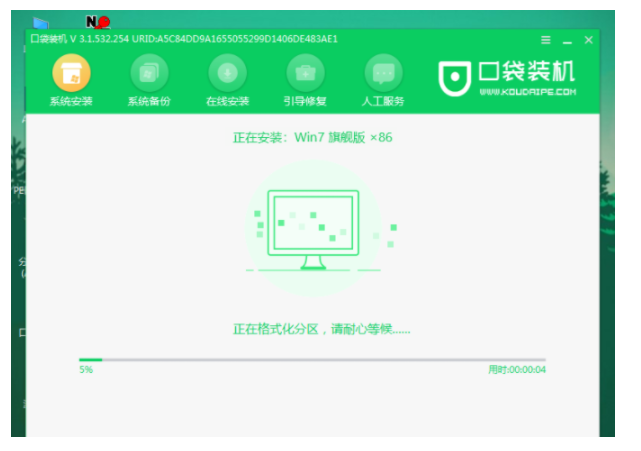Minimize the 口袋装机 window

tap(567, 40)
